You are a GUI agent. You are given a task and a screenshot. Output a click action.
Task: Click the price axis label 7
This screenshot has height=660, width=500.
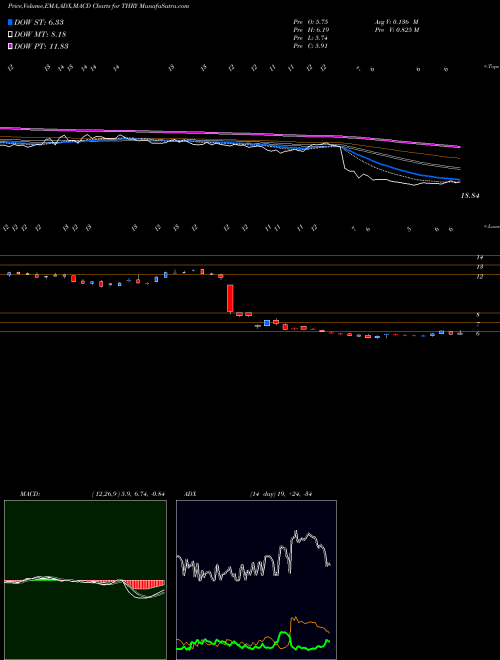coord(478,325)
